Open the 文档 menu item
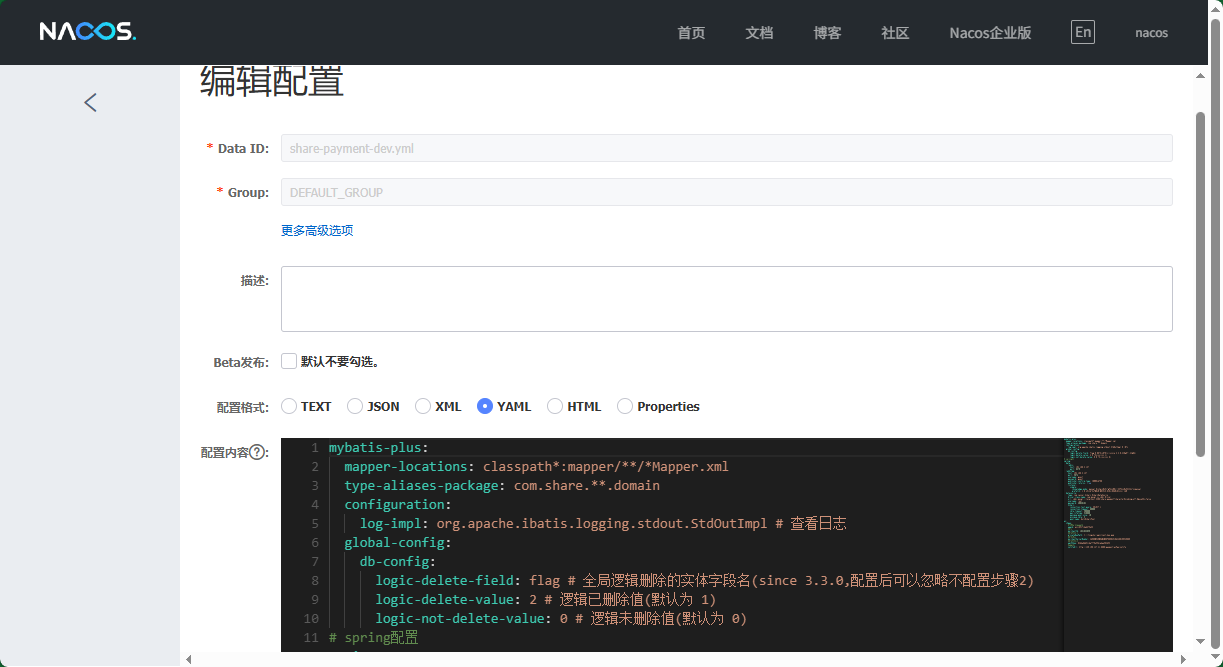This screenshot has height=667, width=1223. [x=759, y=33]
